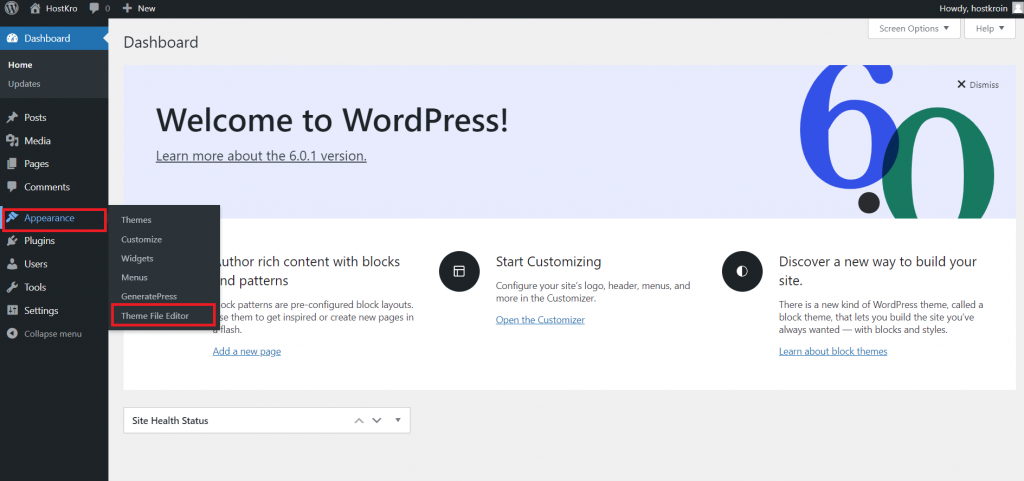Click the Plugins plug icon

coord(12,241)
